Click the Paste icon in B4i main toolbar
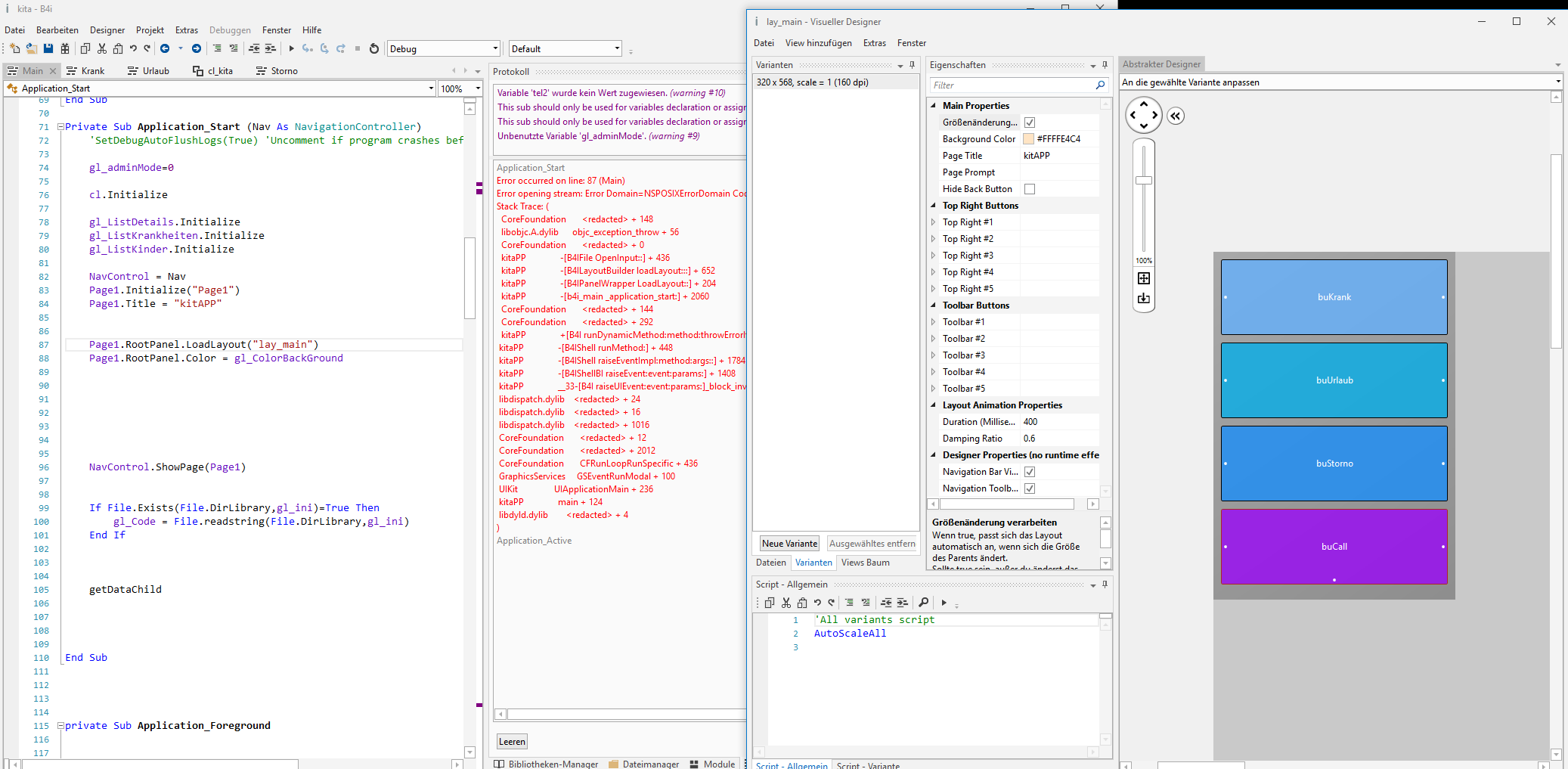Viewport: 1568px width, 769px height. pos(118,48)
